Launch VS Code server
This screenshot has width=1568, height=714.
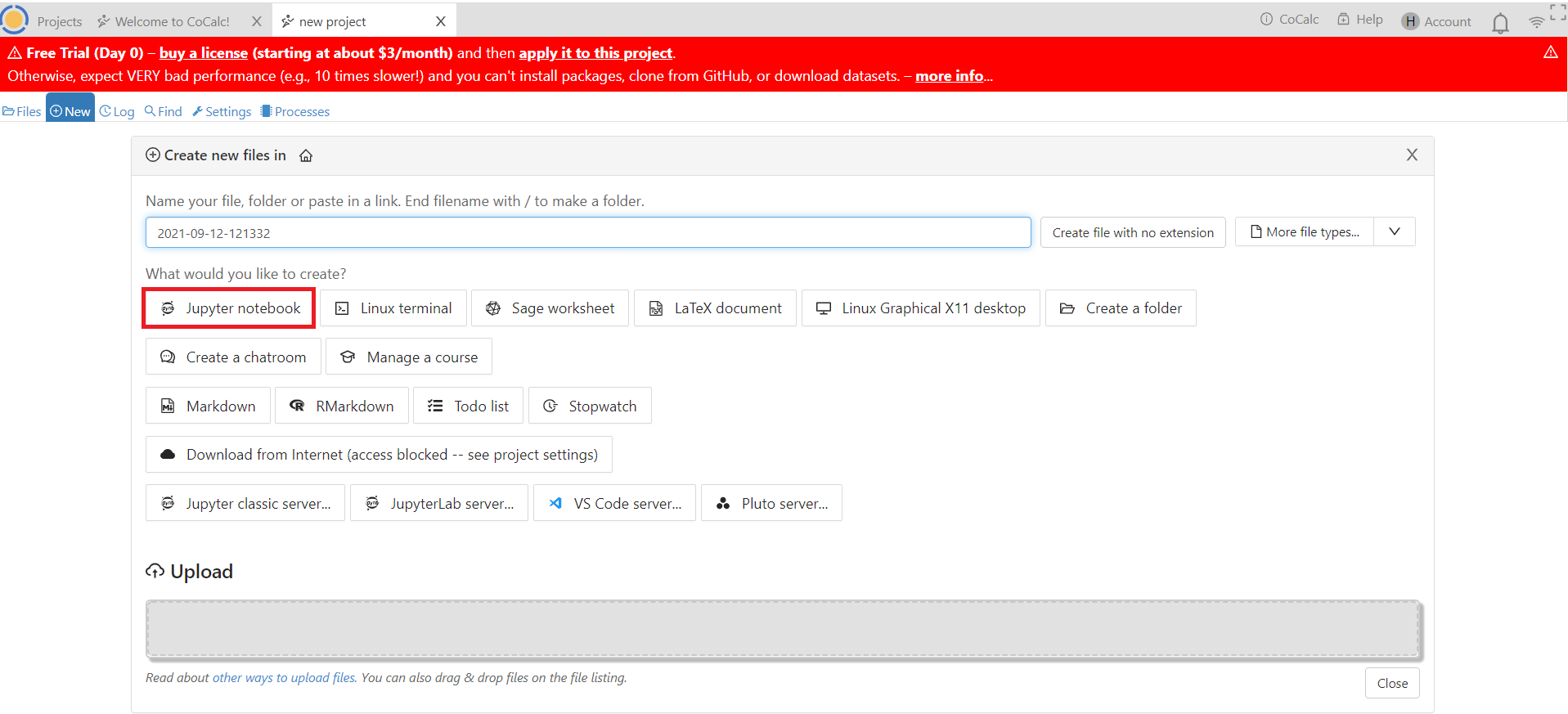coord(614,504)
